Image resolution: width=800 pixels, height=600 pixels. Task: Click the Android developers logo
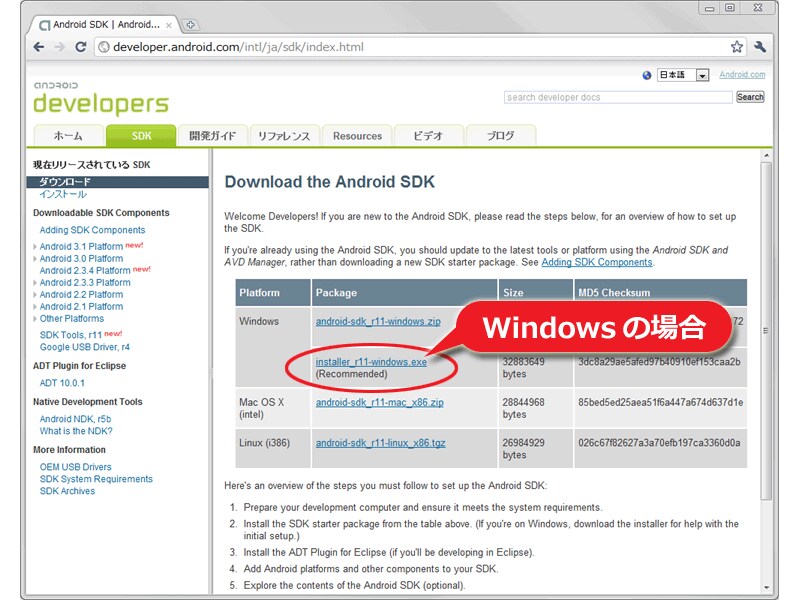click(x=101, y=98)
